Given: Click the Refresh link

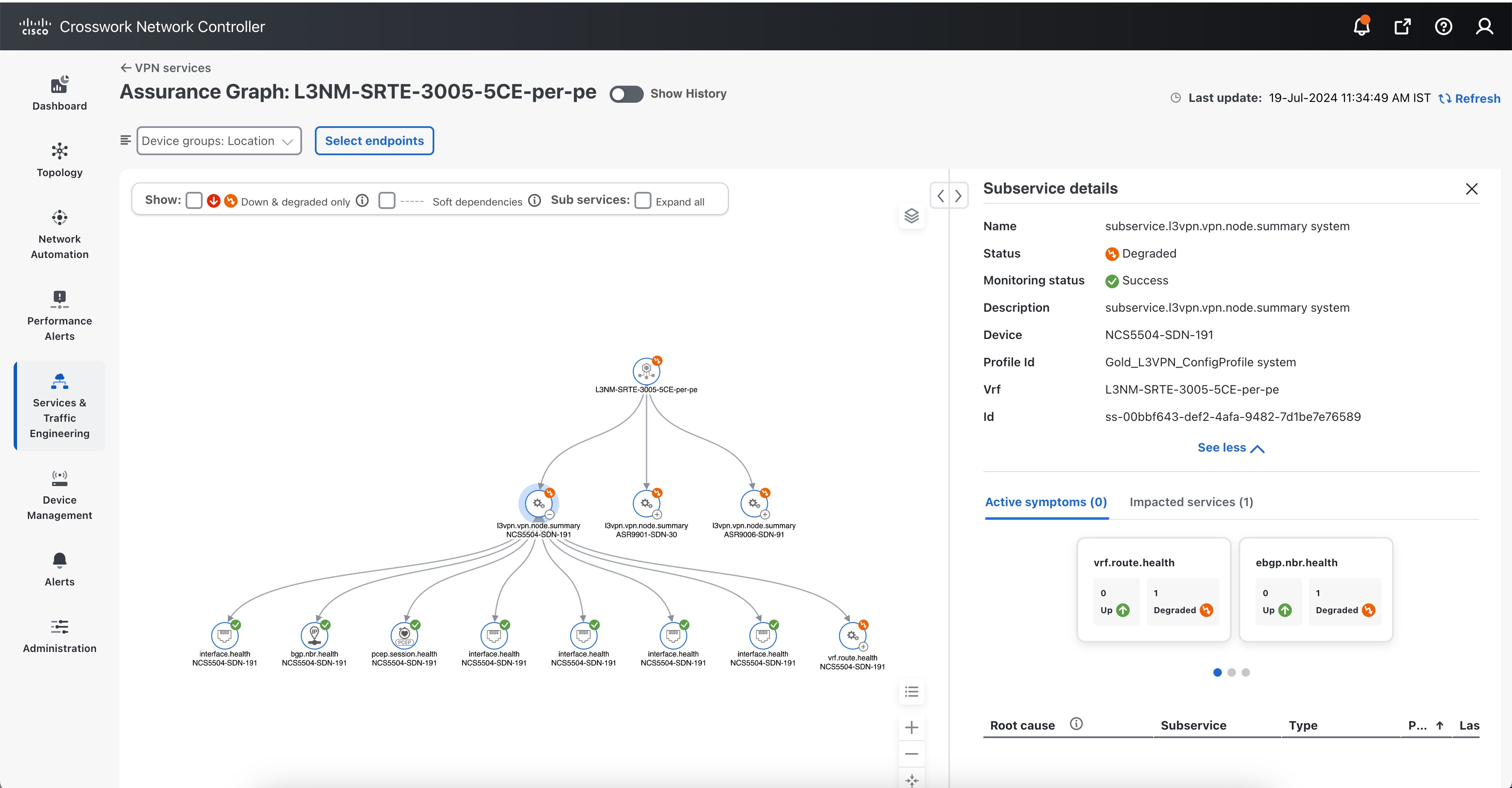Looking at the screenshot, I should click(x=1469, y=98).
